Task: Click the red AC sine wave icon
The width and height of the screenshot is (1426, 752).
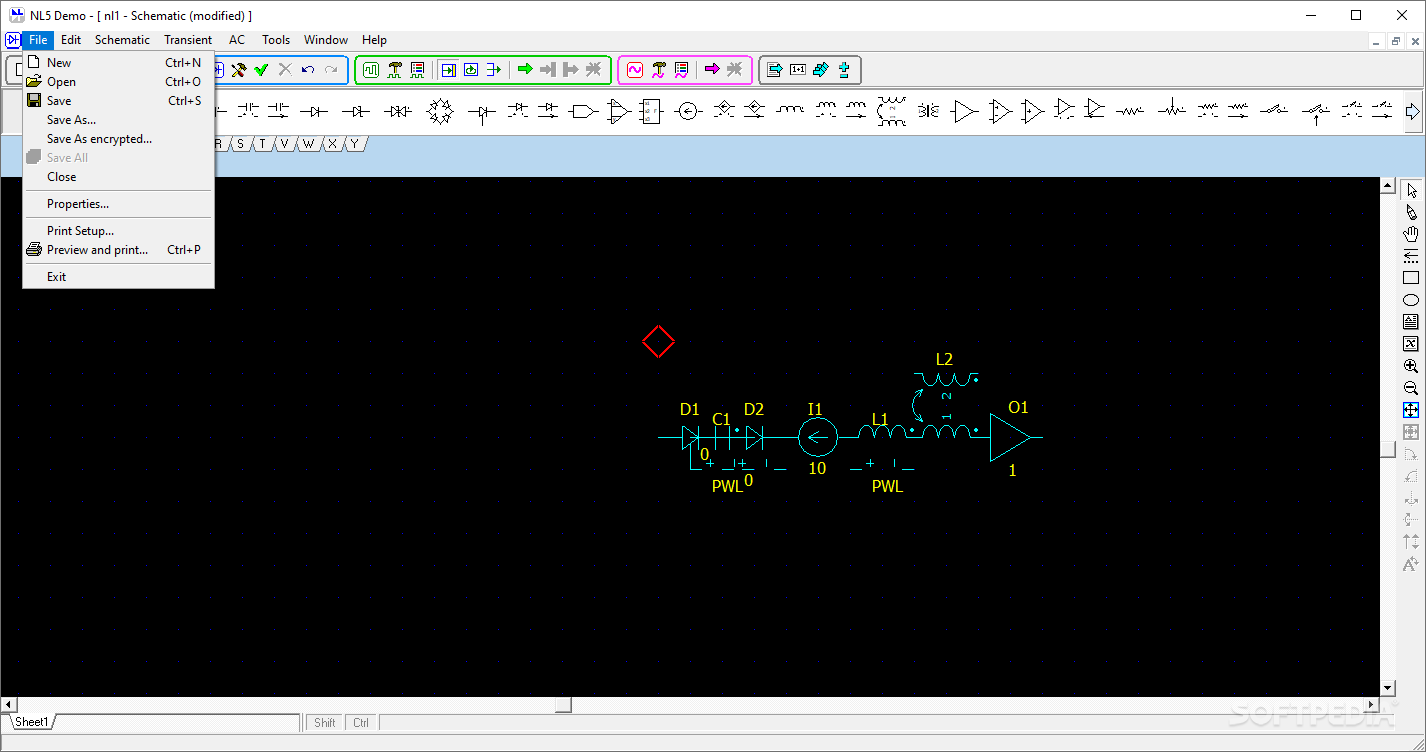Action: (x=635, y=70)
